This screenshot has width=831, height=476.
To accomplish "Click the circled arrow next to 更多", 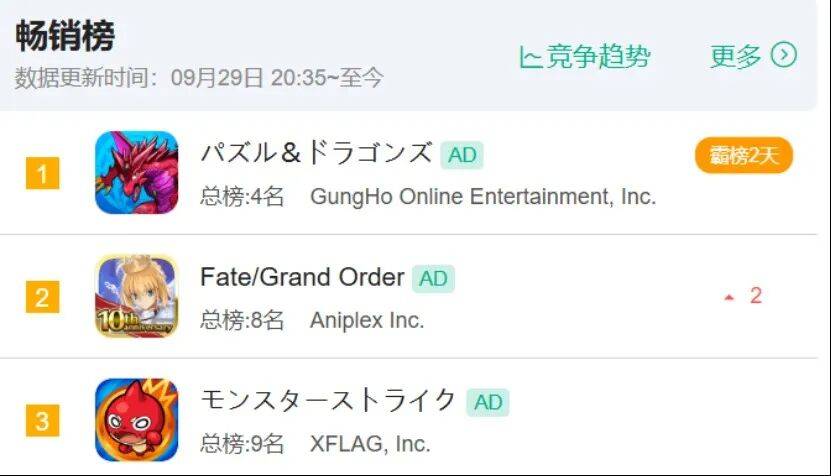I will pyautogui.click(x=785, y=55).
